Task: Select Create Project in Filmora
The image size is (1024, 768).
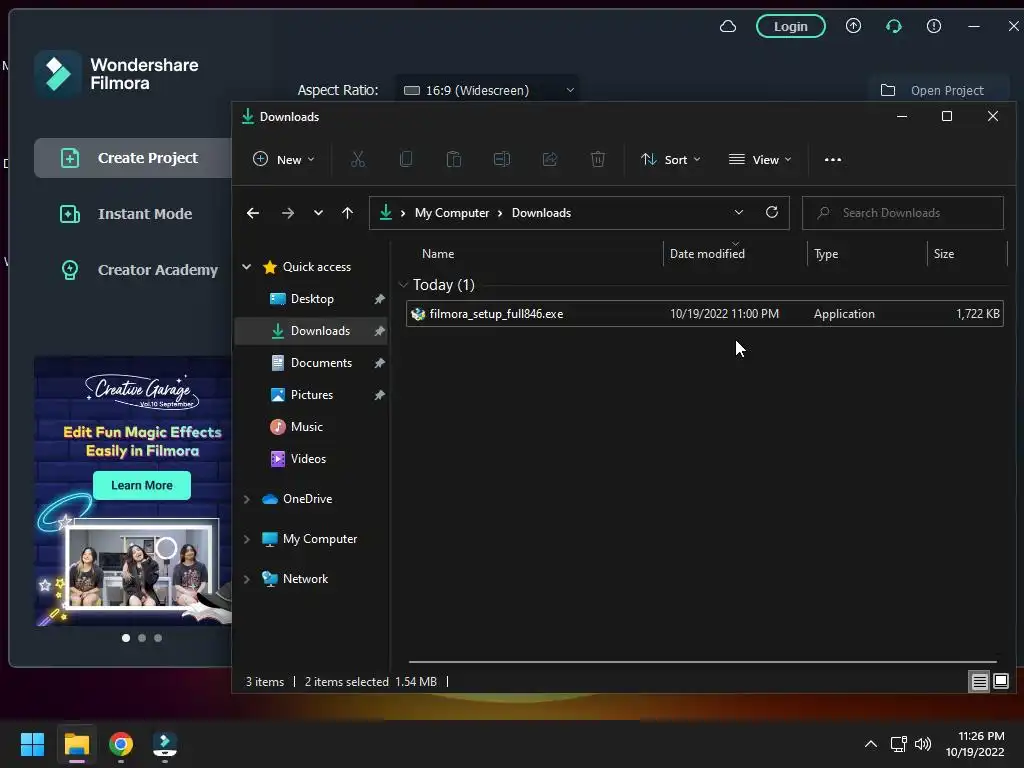Action: pos(133,158)
